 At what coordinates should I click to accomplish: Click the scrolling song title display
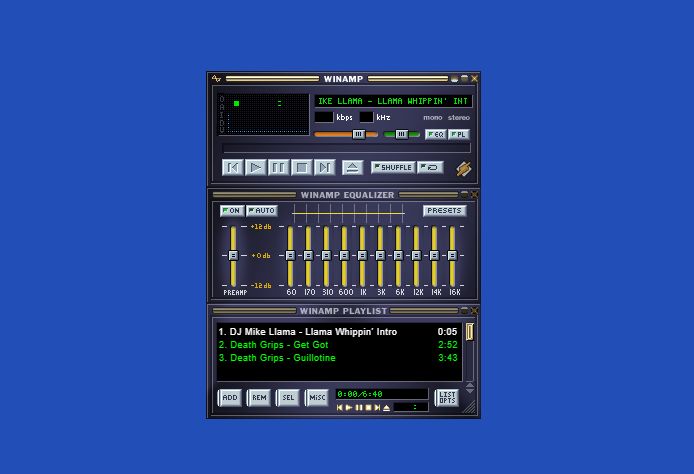pyautogui.click(x=393, y=101)
